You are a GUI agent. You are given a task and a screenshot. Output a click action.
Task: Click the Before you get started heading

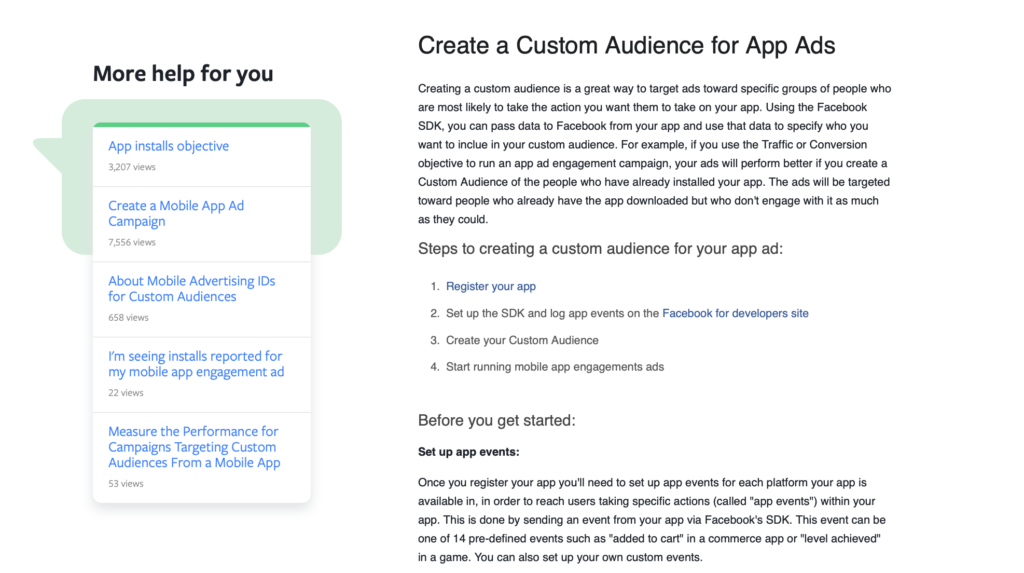point(496,420)
